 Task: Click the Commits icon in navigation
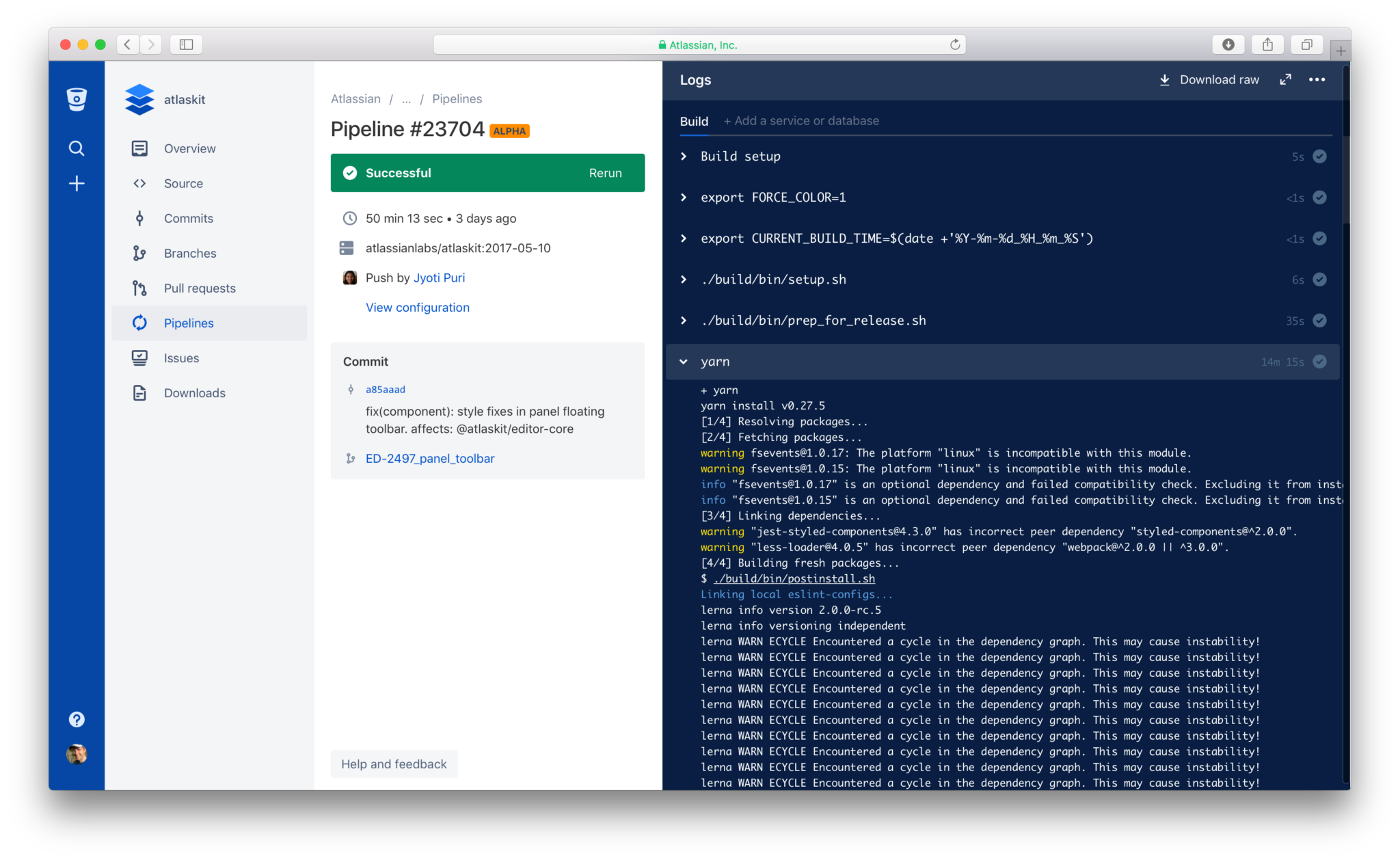click(139, 218)
